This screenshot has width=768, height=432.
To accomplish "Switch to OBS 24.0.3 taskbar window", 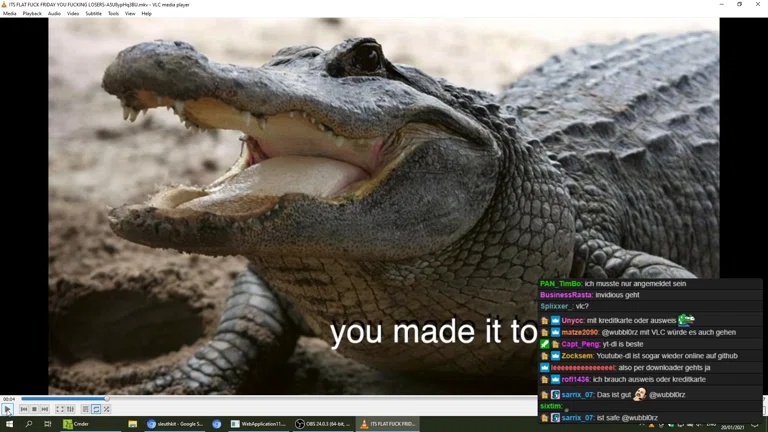I will coord(322,424).
